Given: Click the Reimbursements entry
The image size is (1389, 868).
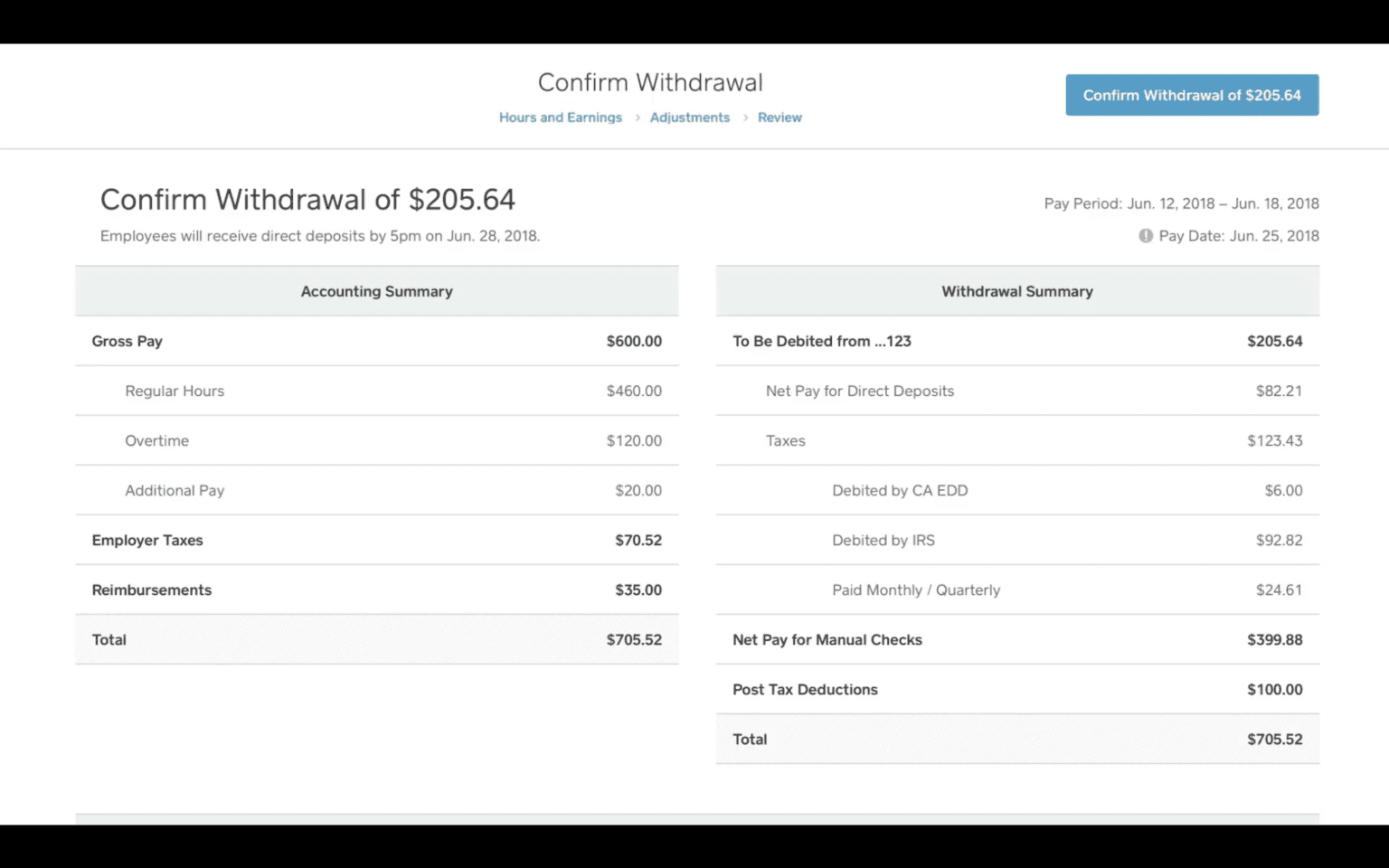Looking at the screenshot, I should (x=376, y=590).
